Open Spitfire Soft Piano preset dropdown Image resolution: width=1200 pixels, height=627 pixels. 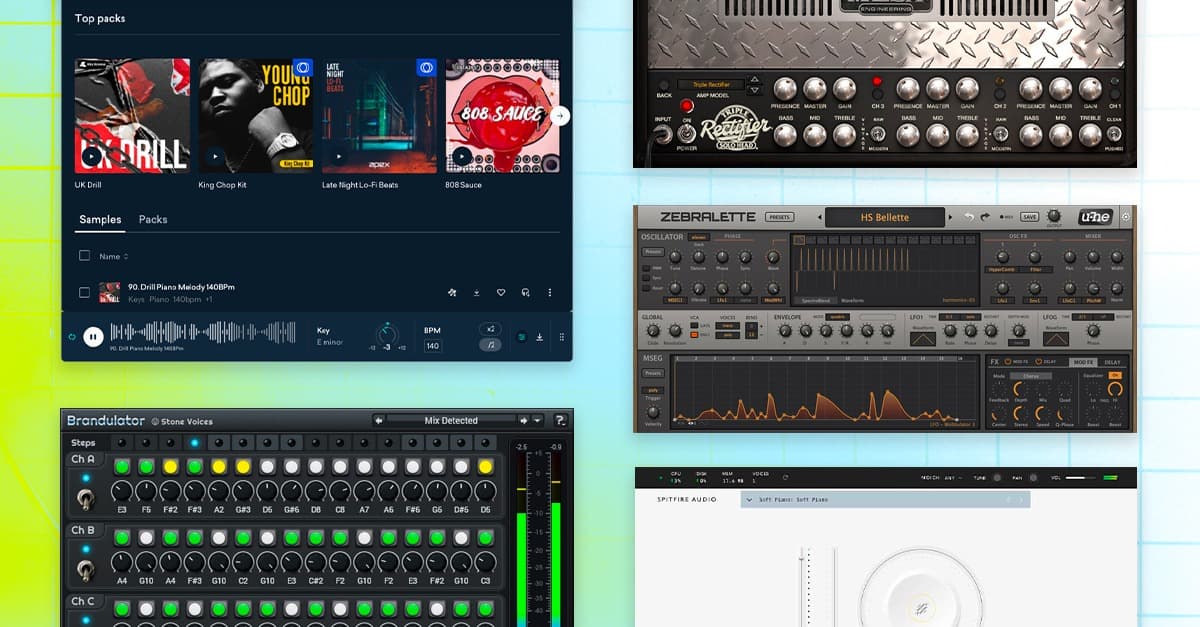click(x=885, y=499)
